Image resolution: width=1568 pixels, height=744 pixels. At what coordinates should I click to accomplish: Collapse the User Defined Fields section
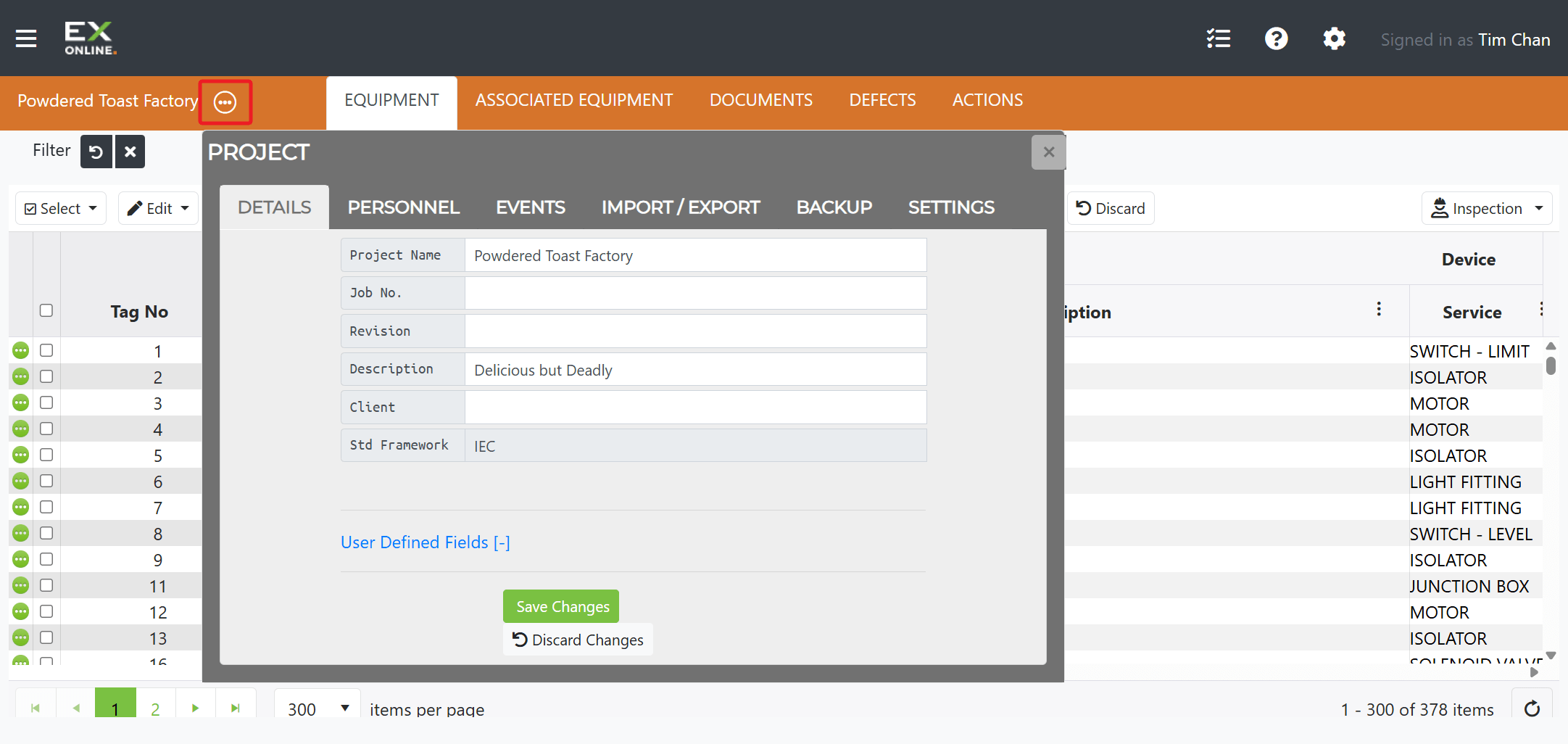coord(426,542)
